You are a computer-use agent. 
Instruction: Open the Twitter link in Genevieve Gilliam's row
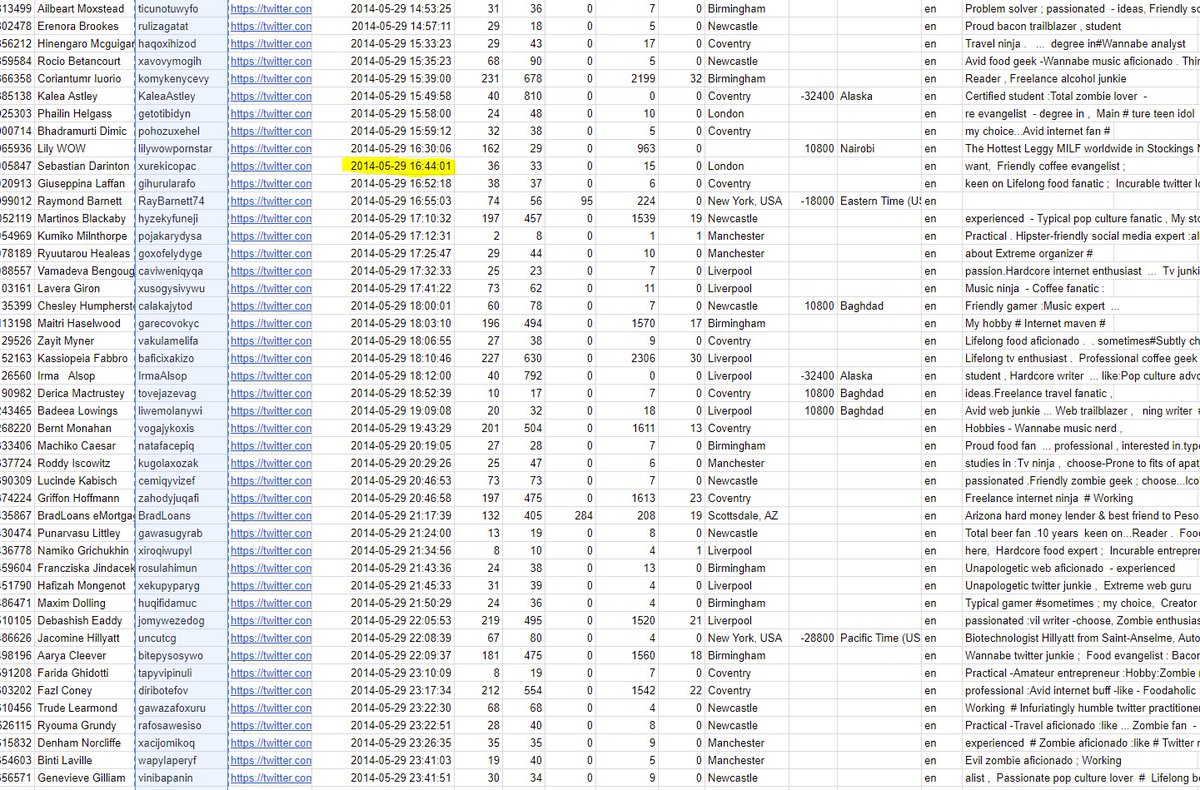pyautogui.click(x=270, y=778)
